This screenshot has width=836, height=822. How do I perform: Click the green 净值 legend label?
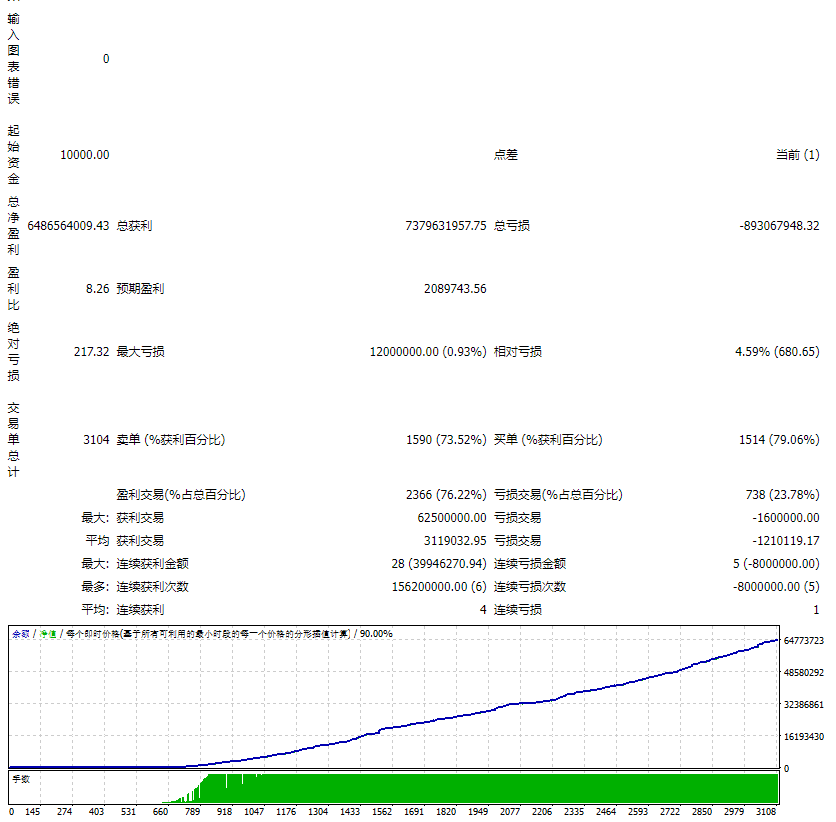(x=48, y=634)
